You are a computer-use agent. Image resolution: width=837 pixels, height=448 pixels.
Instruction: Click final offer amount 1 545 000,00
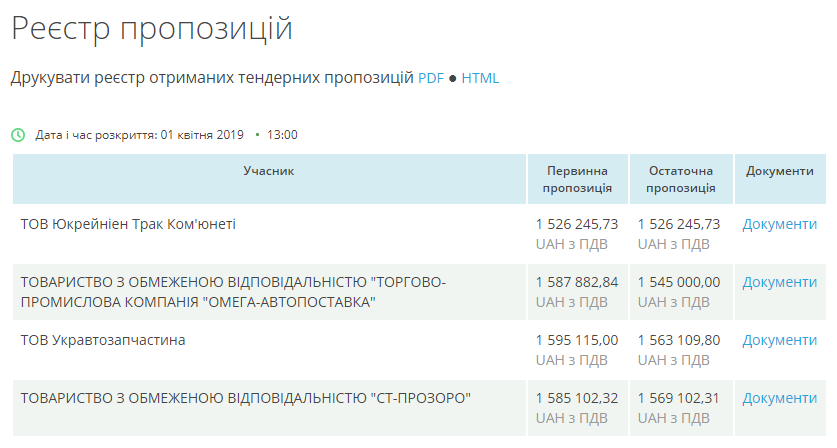point(679,283)
